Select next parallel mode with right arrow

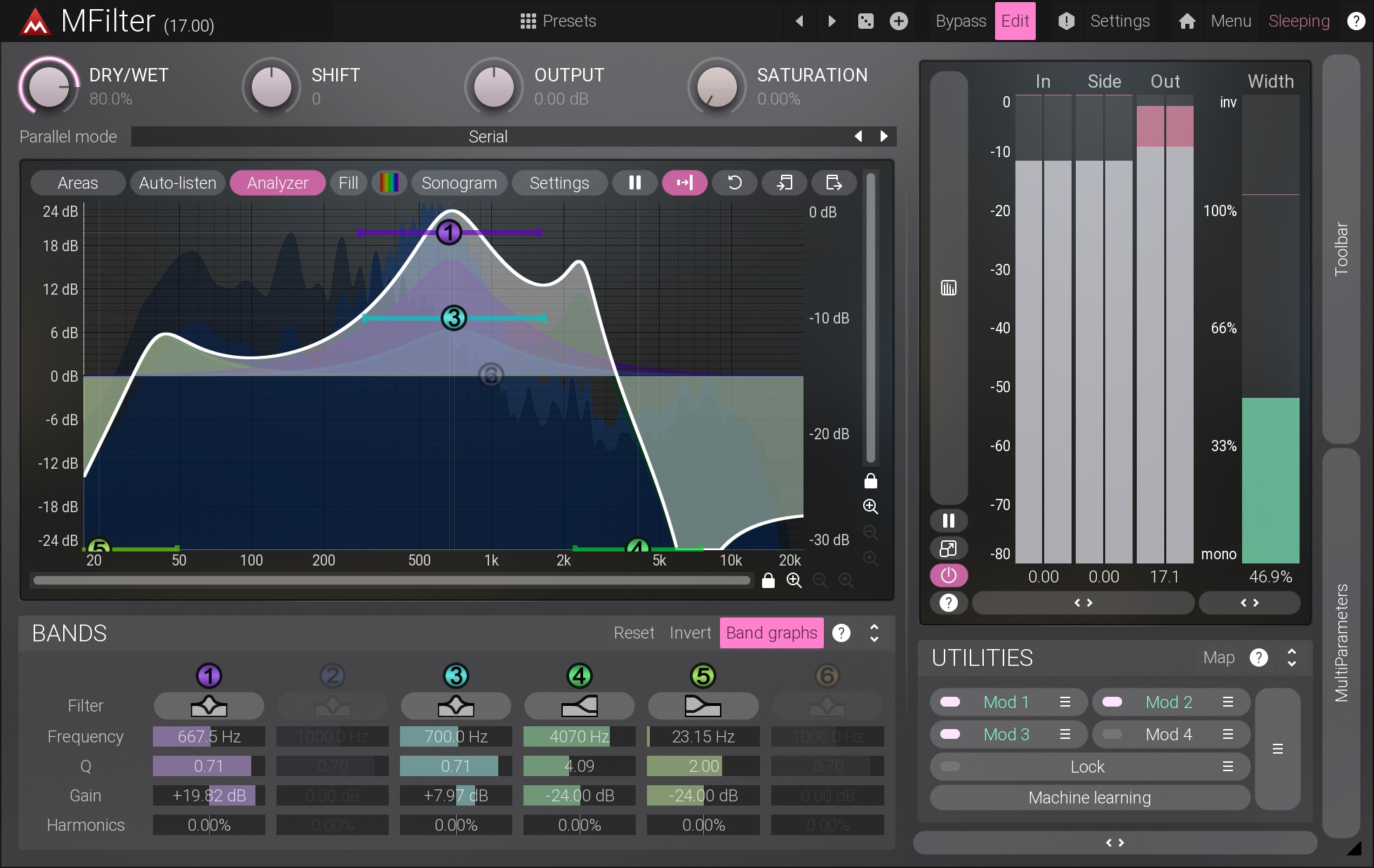pos(883,137)
